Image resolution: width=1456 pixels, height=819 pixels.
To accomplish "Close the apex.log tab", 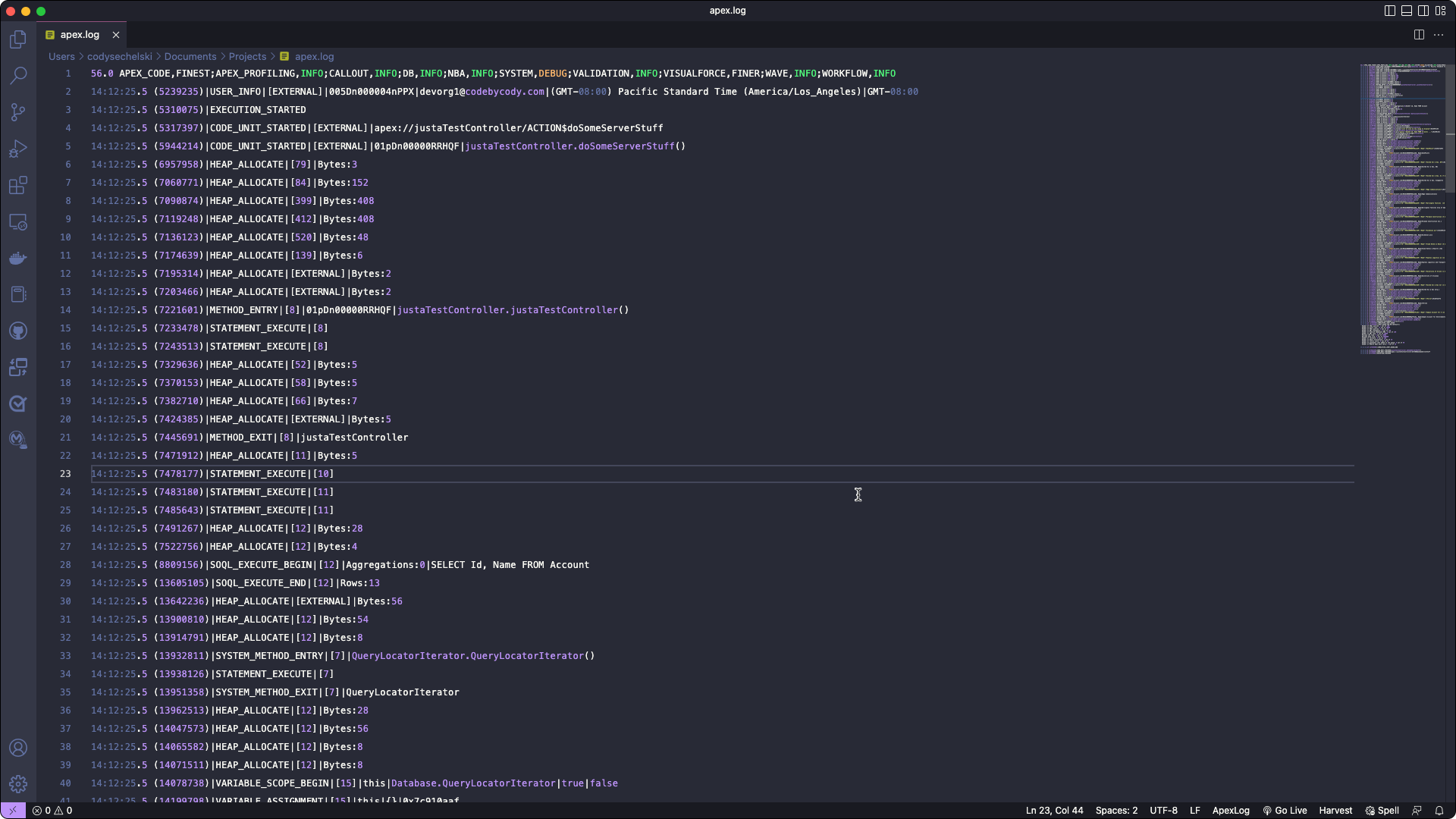I will [x=116, y=35].
